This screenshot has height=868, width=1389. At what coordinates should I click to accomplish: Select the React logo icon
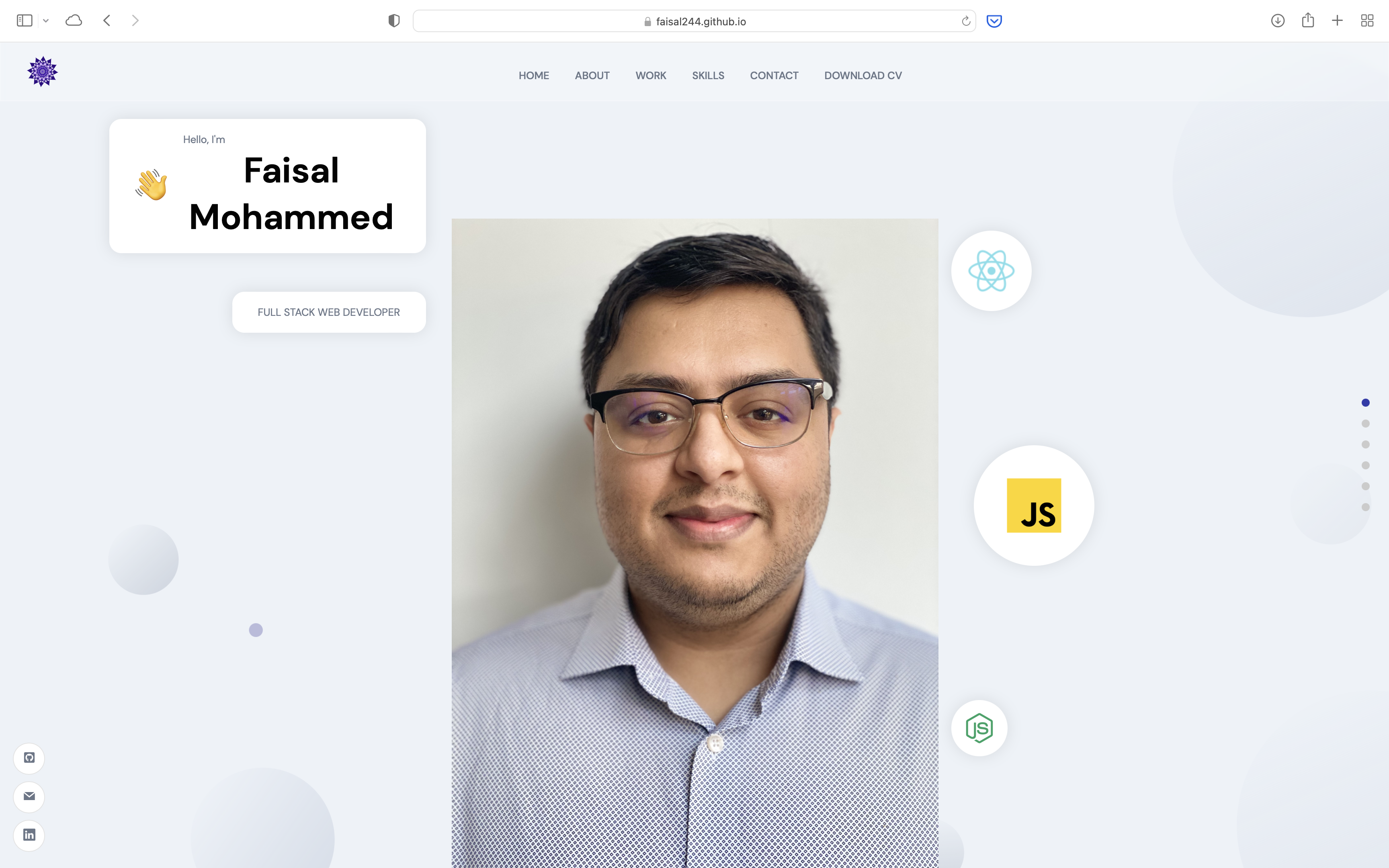tap(991, 270)
